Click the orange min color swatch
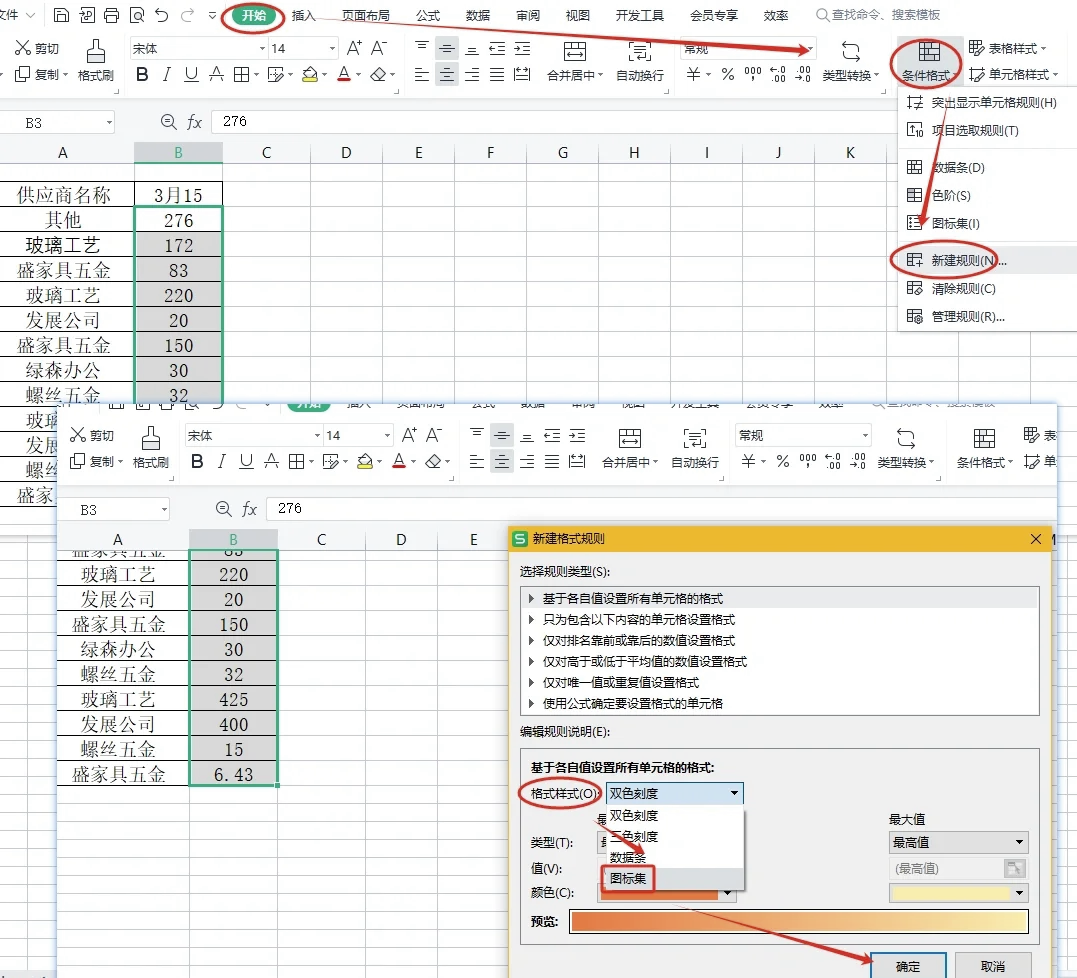Screen dimensions: 1077x978 click(660, 895)
